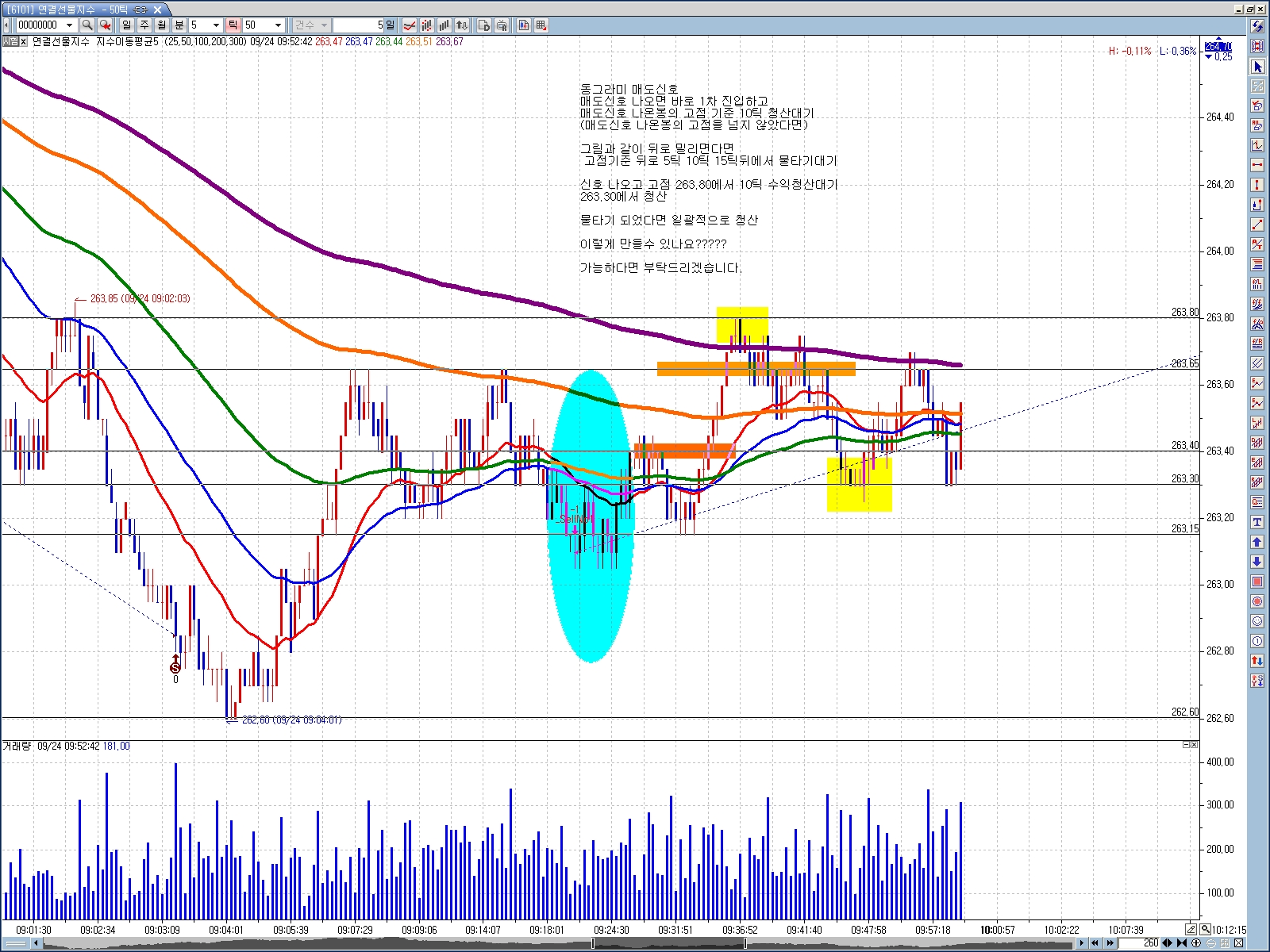
Task: Select the vertical line drawing tool
Action: coord(1257,185)
